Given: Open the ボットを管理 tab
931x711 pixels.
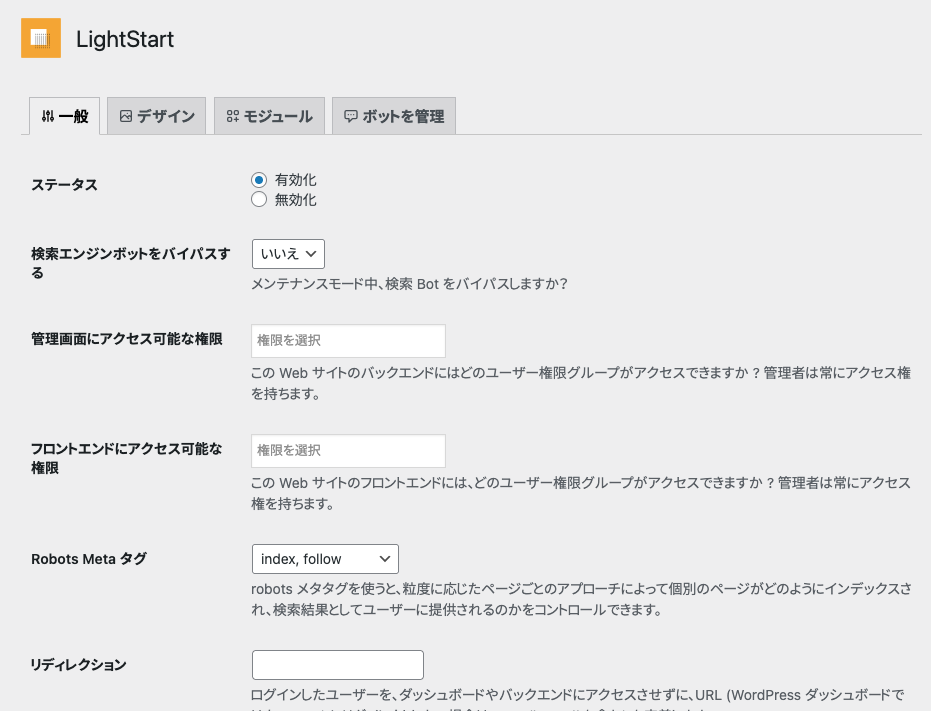Looking at the screenshot, I should tap(394, 116).
